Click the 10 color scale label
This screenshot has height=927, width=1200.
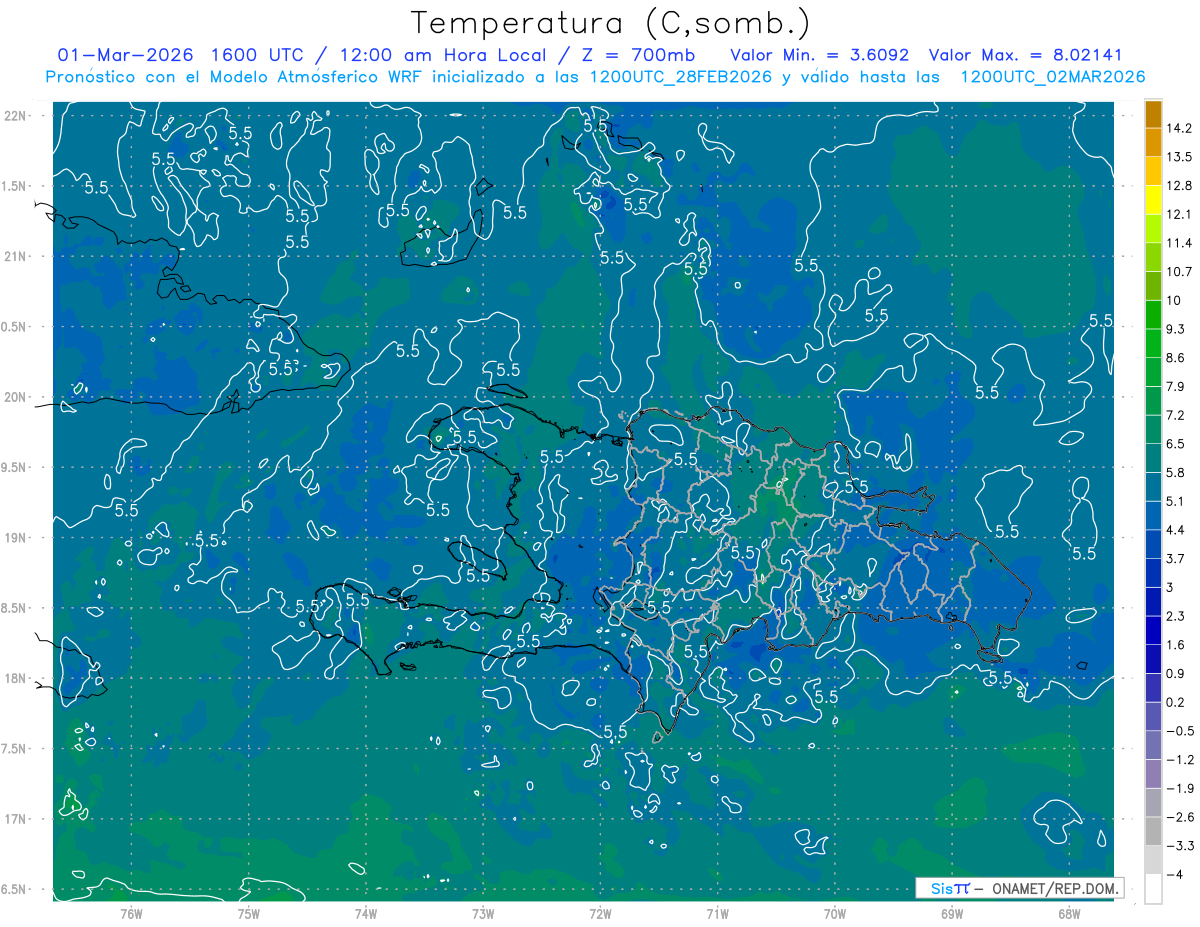(1174, 300)
